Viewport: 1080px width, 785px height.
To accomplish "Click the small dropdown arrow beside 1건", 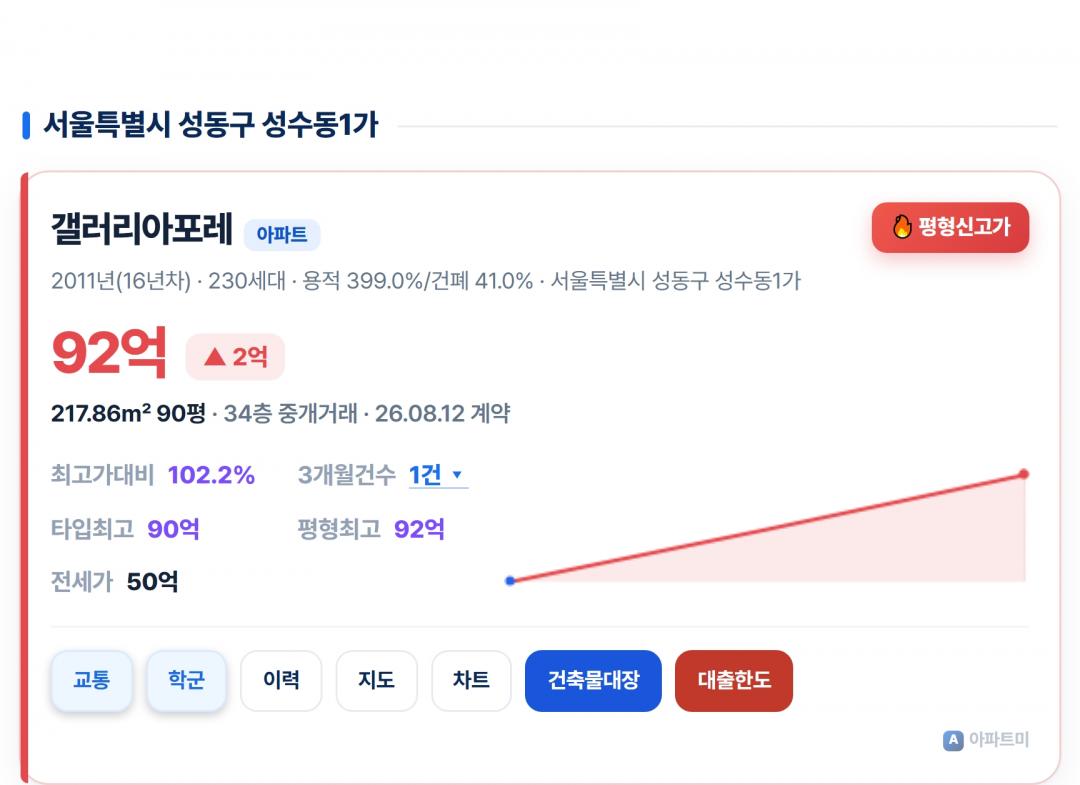I will click(457, 474).
